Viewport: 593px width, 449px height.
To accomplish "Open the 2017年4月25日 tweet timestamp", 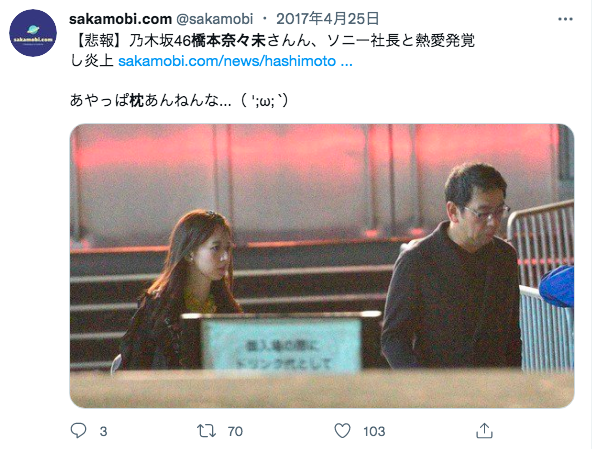I will click(328, 19).
